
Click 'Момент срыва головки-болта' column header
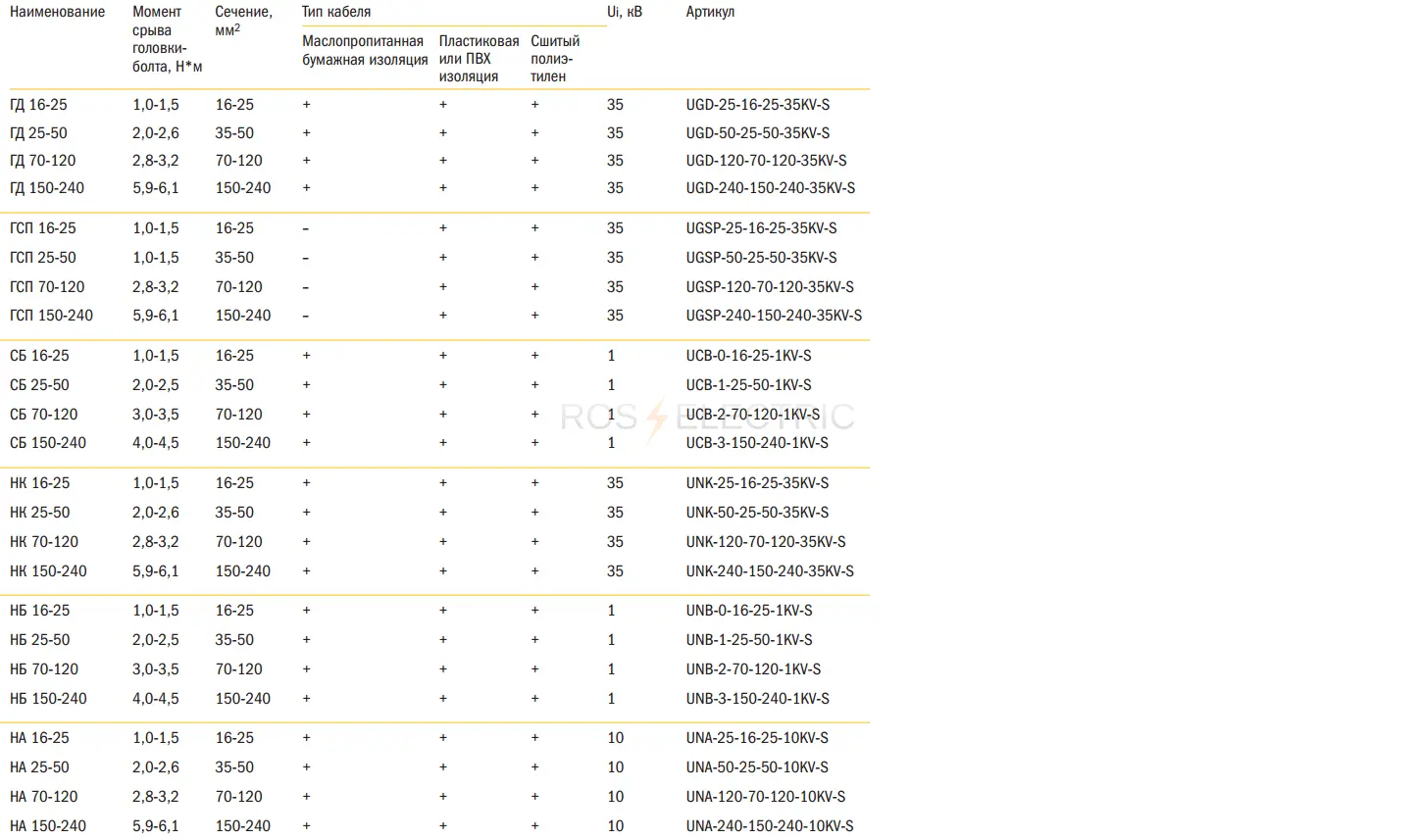click(168, 39)
